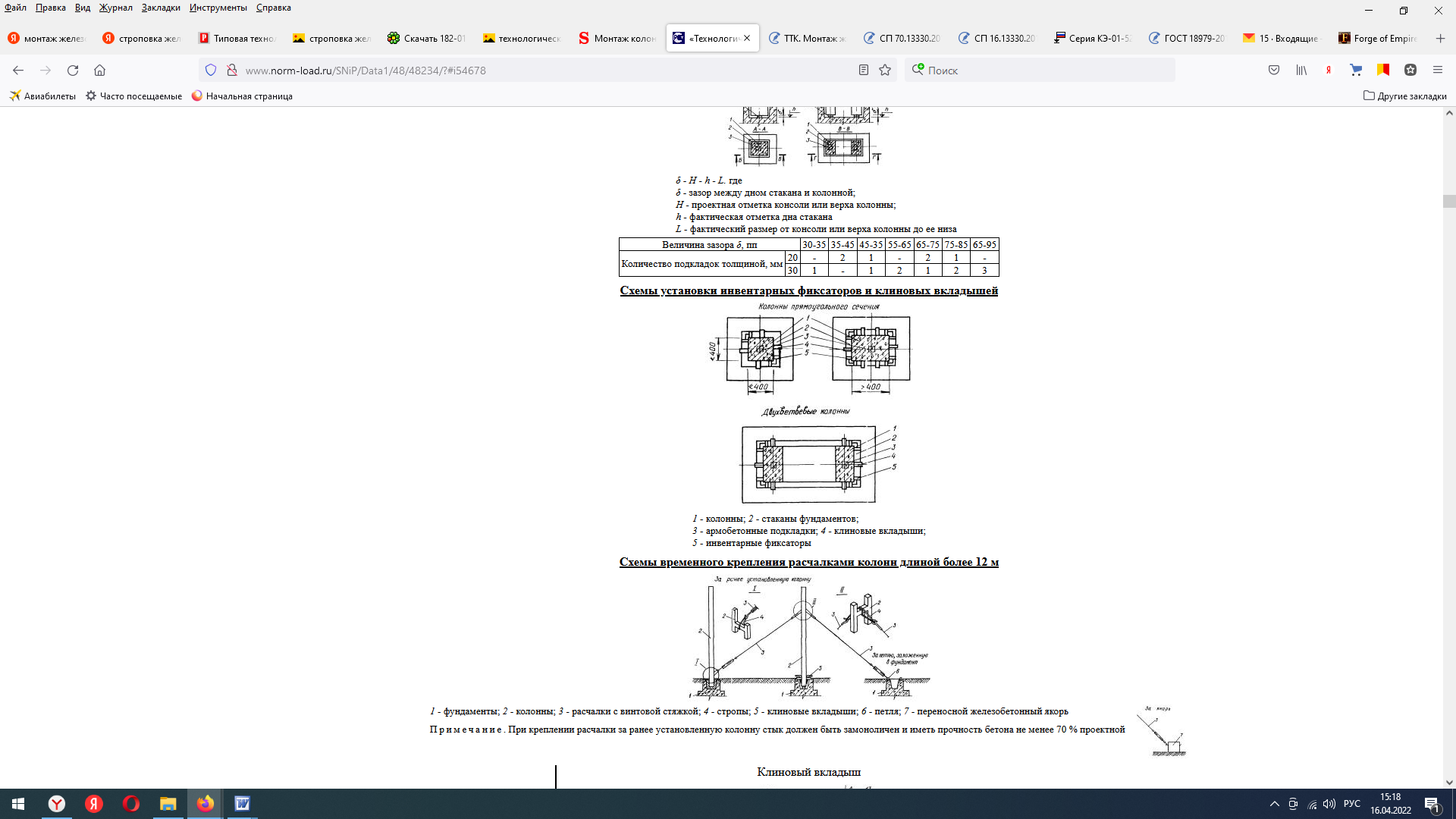Bookmark this page with the star
The image size is (1456, 819).
pyautogui.click(x=885, y=71)
